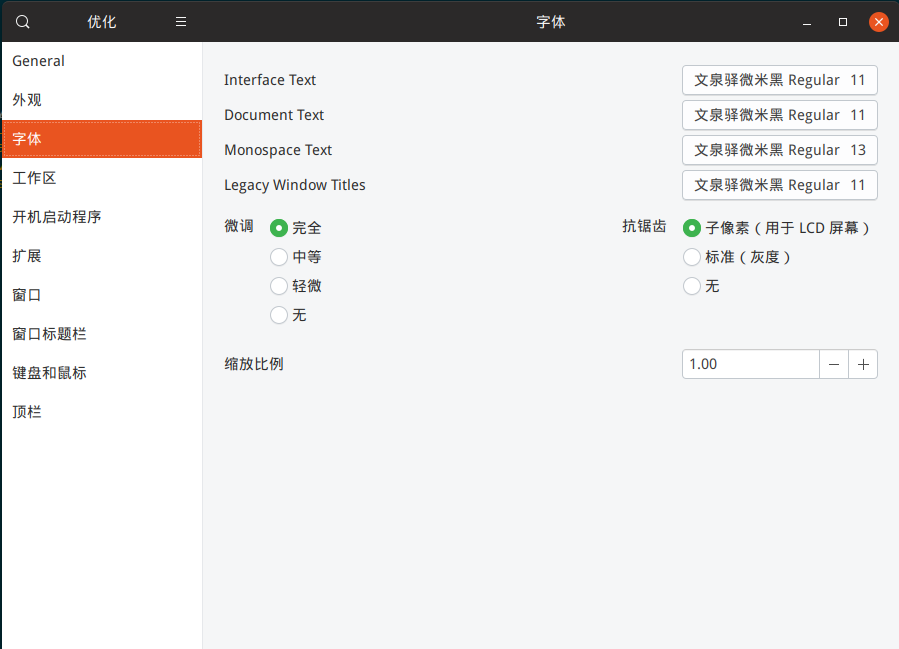This screenshot has width=899, height=649.
Task: Open Interface Text font chooser
Action: click(x=780, y=80)
